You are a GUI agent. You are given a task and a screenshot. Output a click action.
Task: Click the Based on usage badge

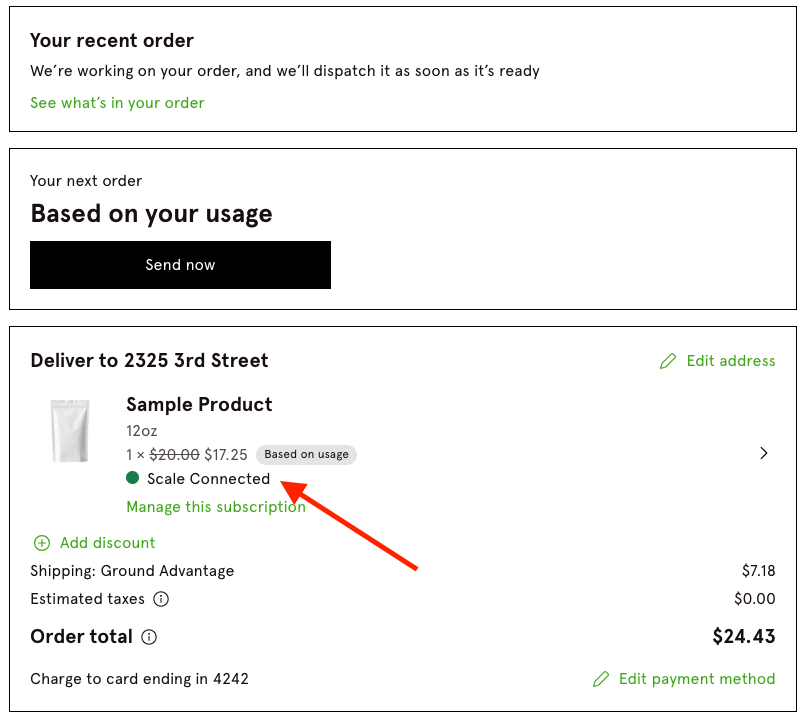[x=306, y=454]
